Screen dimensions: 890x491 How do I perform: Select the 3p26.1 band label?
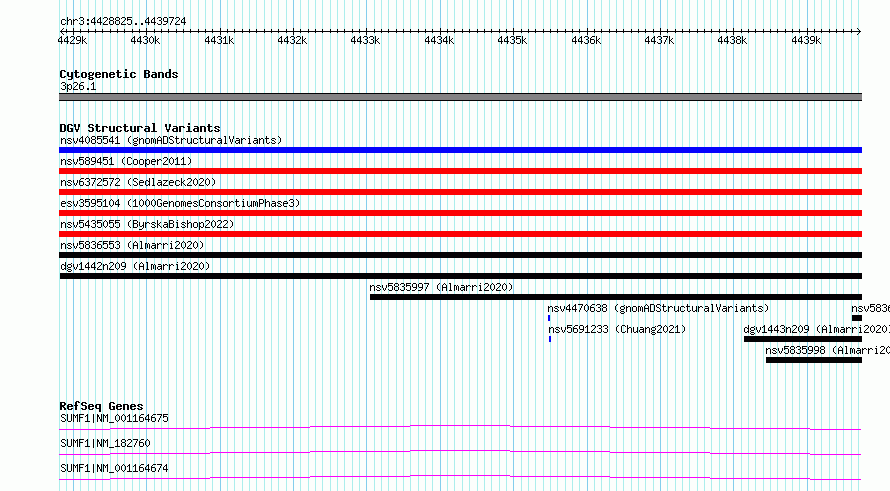[78, 86]
